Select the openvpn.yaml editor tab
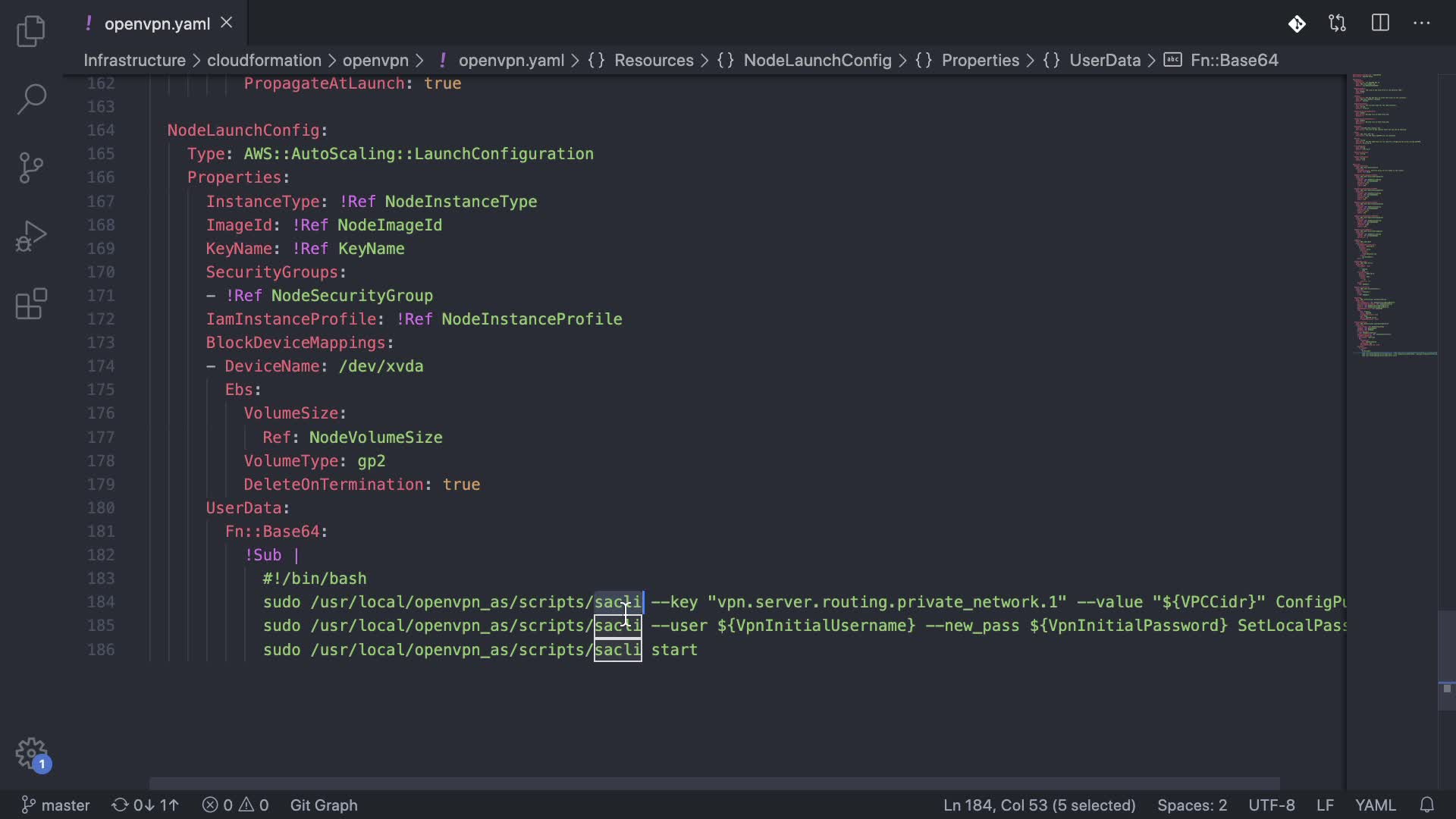The height and width of the screenshot is (819, 1456). point(157,24)
